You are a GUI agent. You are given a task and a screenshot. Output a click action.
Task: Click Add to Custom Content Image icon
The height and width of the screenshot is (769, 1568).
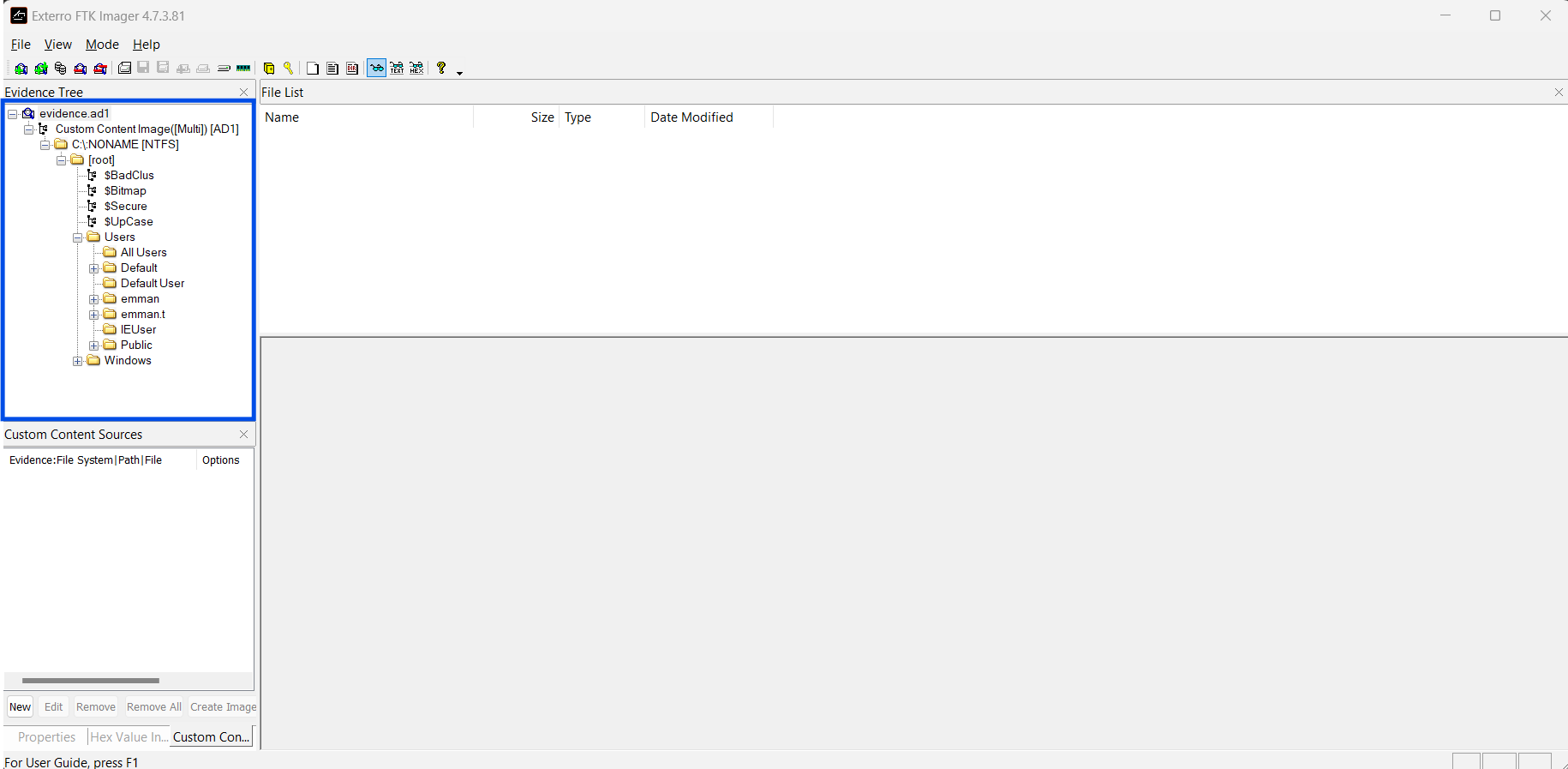tap(183, 69)
